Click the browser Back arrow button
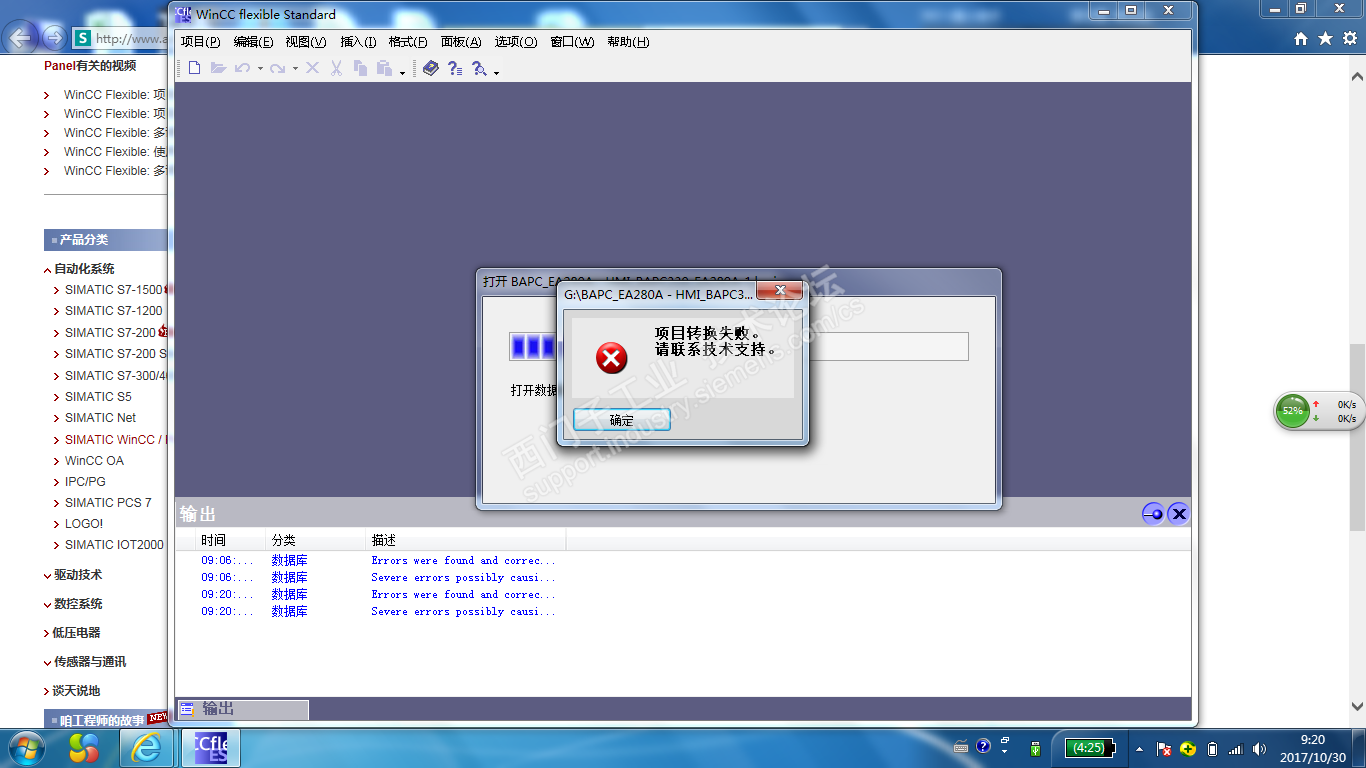The image size is (1366, 768). (22, 38)
